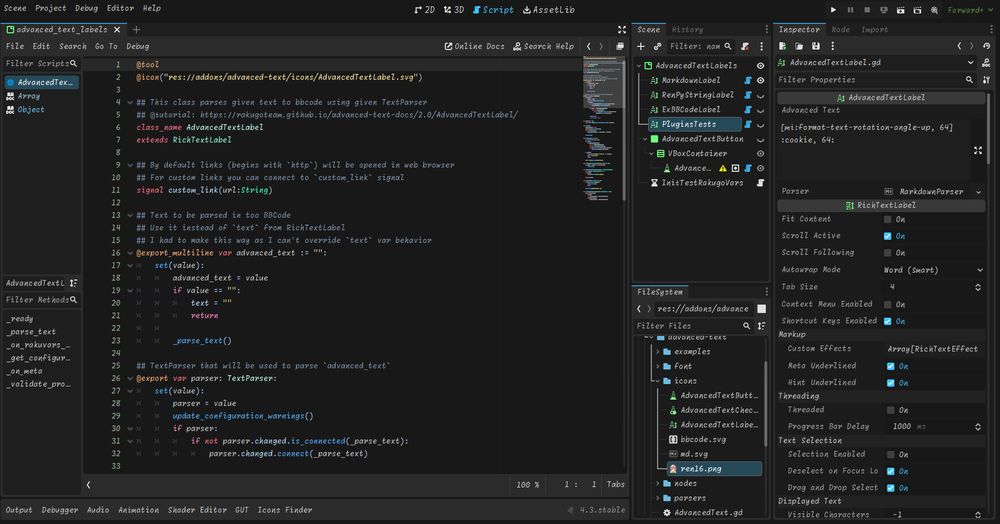Create a new resource in Inspector
Viewport: 1000px width, 524px height.
[783, 46]
